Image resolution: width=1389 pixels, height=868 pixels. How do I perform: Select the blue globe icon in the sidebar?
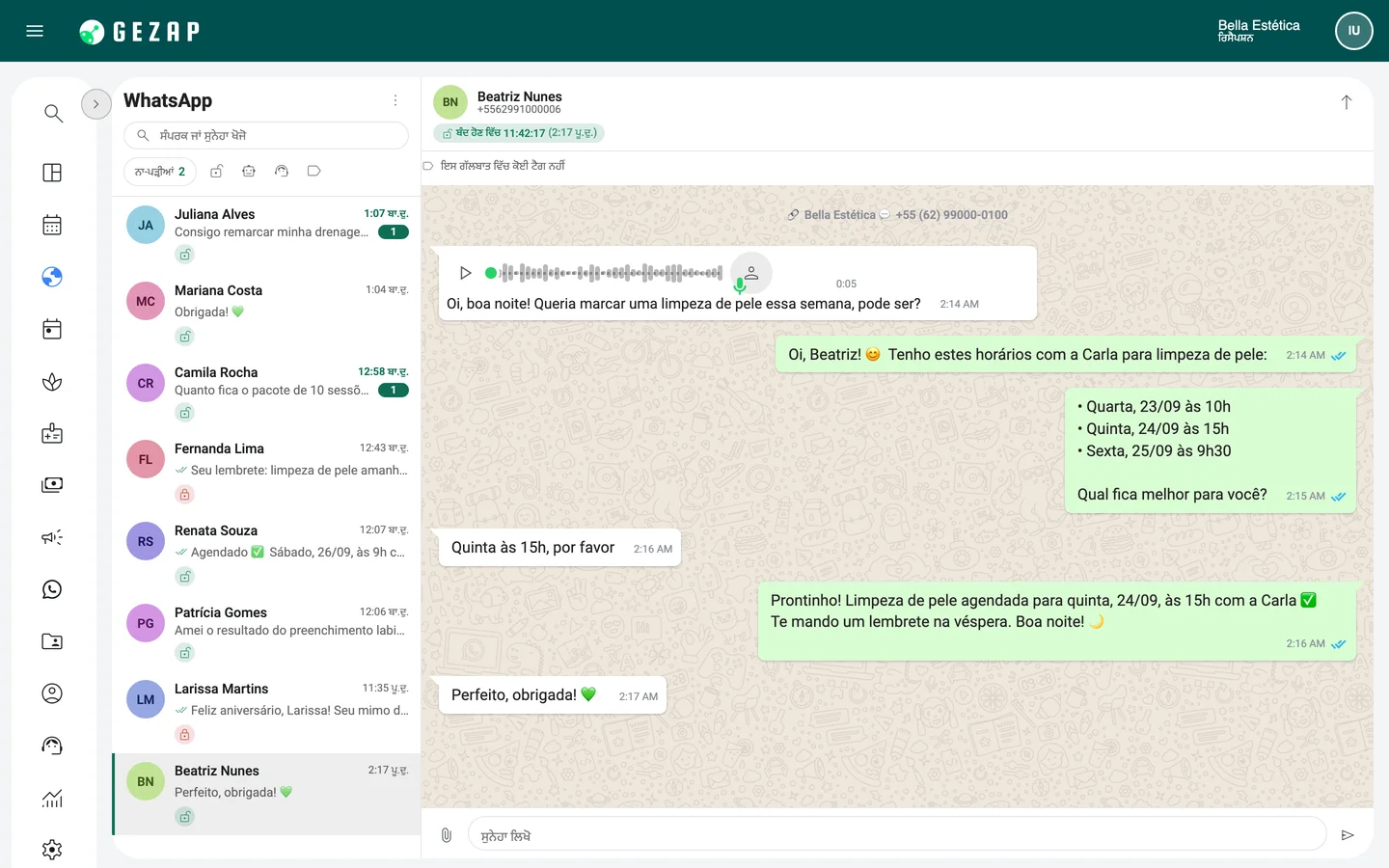(x=52, y=277)
